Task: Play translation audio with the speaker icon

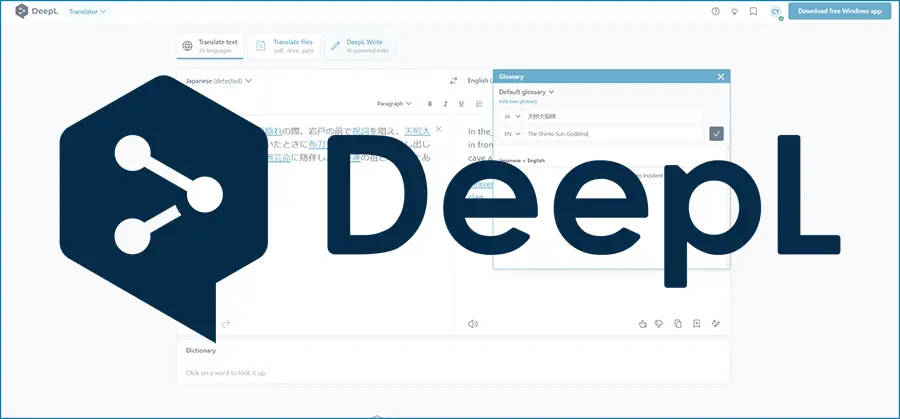Action: coord(473,323)
